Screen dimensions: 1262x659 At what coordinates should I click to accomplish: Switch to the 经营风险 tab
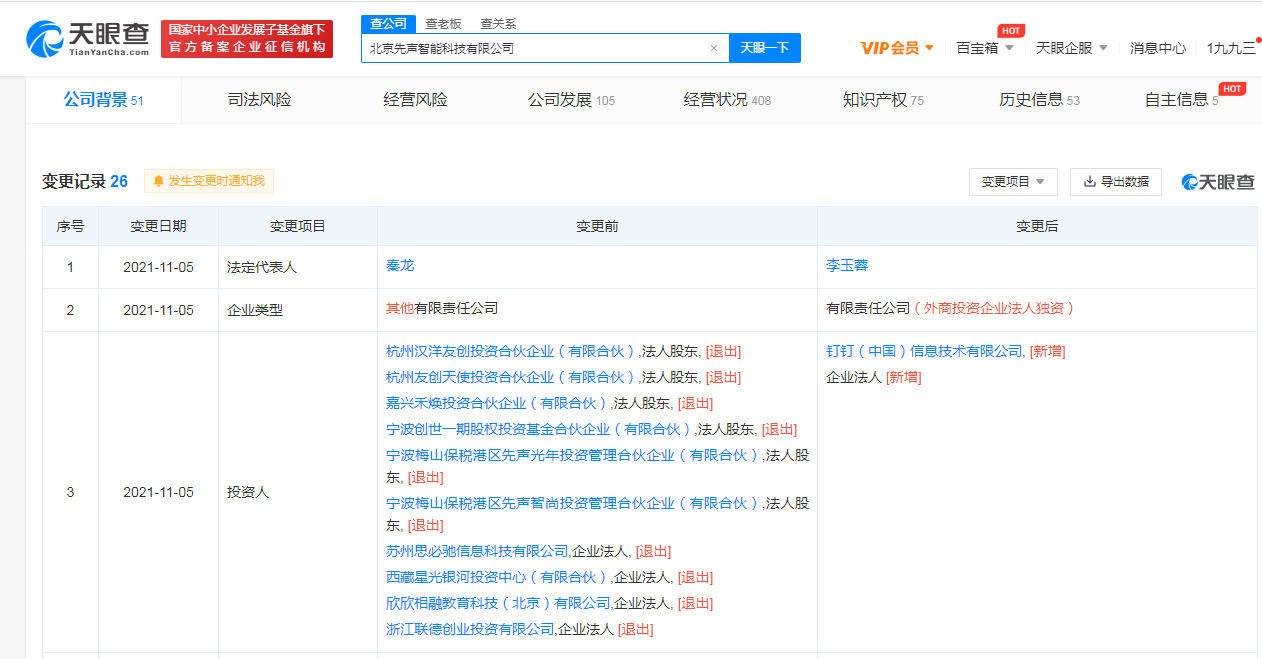pos(415,100)
